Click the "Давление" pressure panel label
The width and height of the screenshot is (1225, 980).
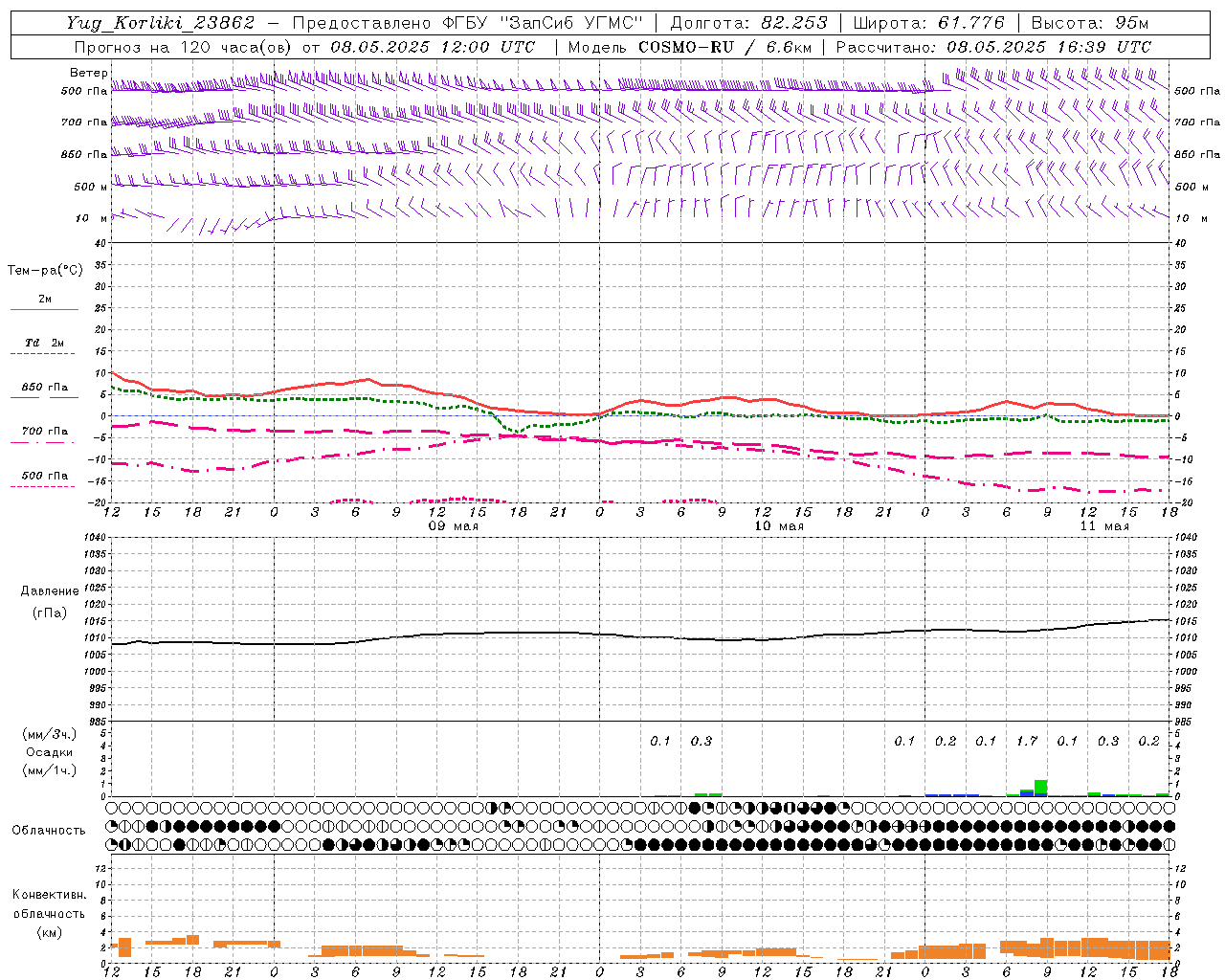click(x=50, y=591)
